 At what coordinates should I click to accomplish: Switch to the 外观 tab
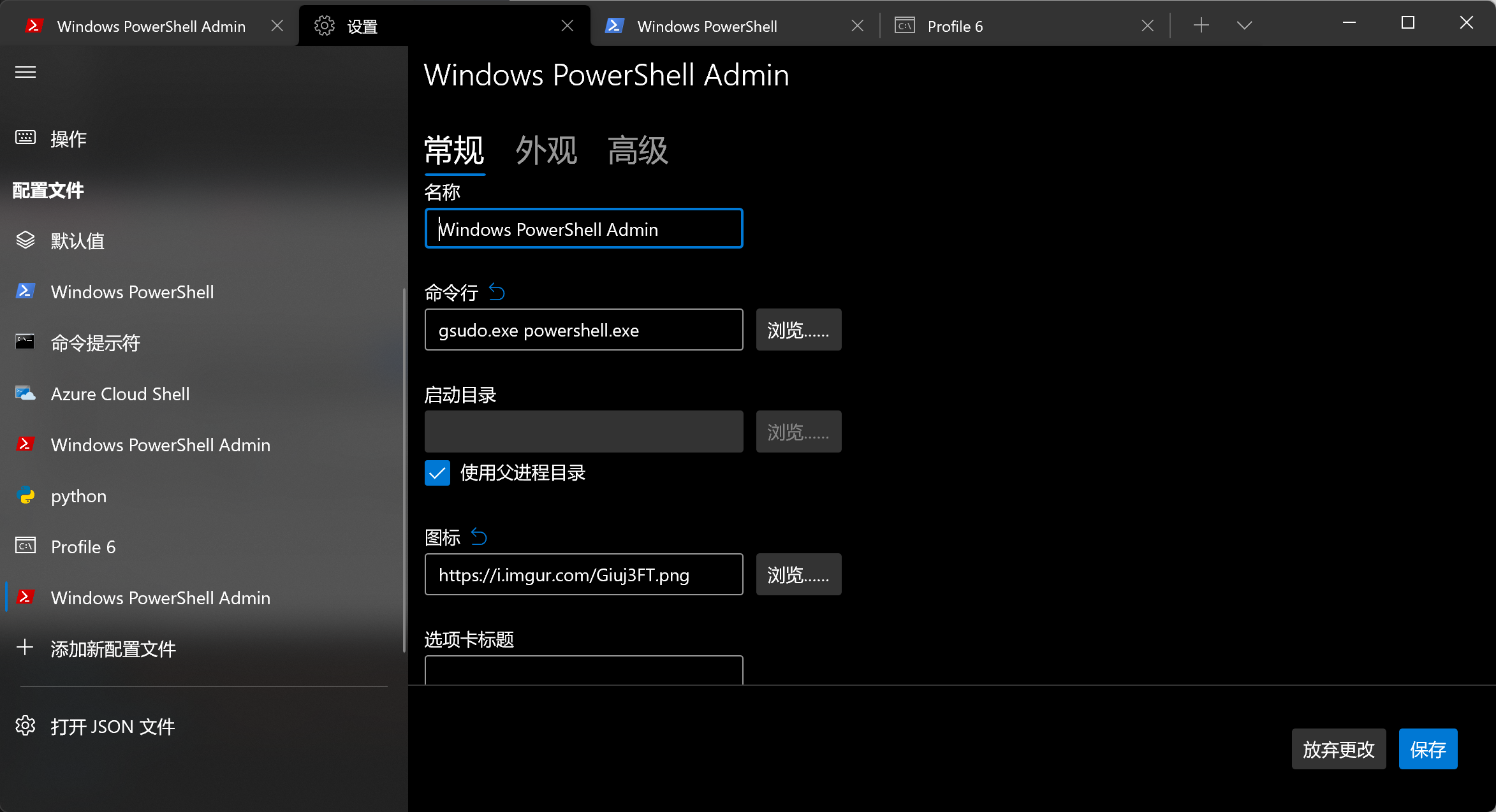pyautogui.click(x=546, y=151)
